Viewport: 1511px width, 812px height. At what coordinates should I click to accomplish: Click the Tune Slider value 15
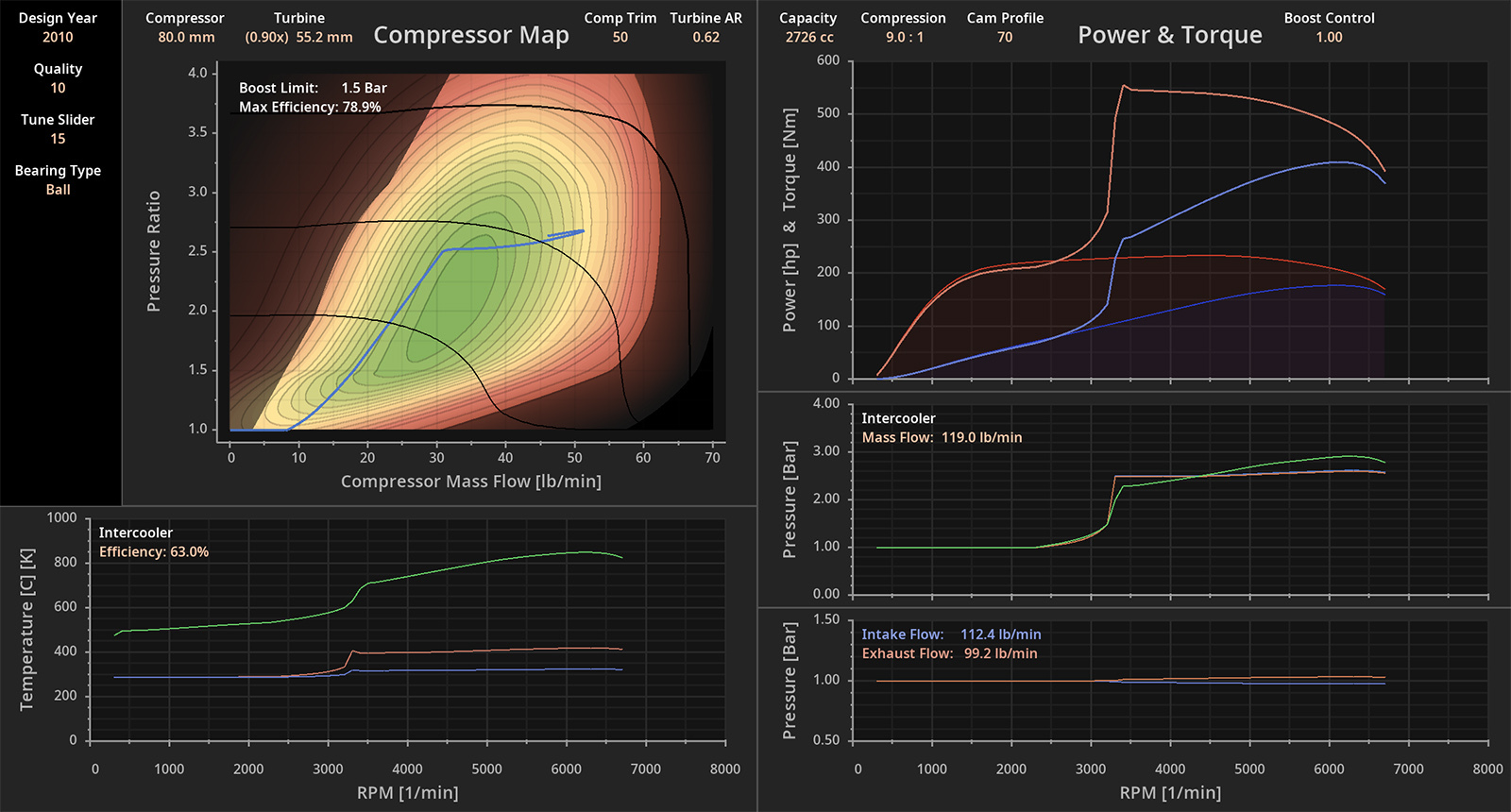58,139
